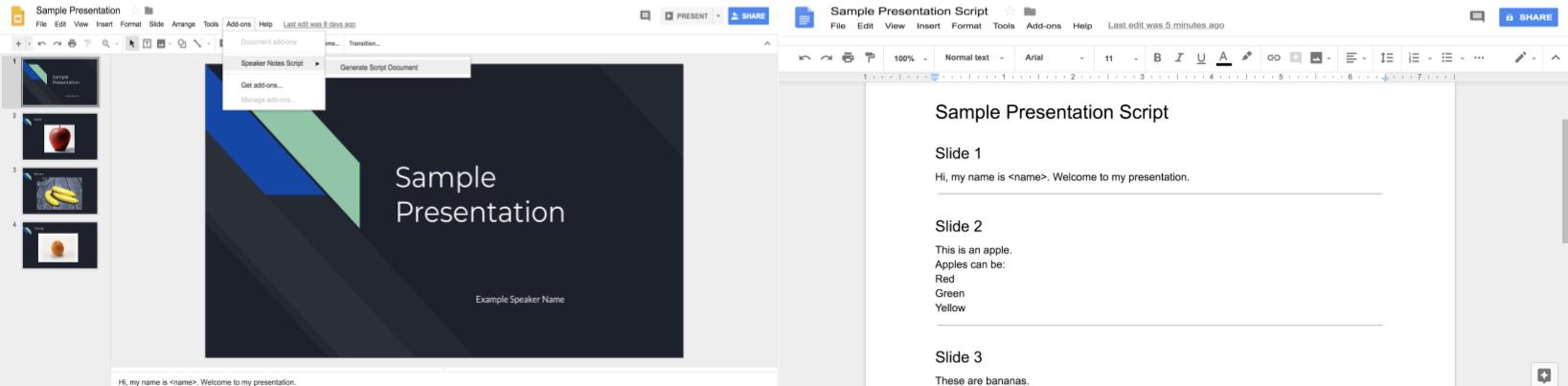
Task: Open comments history in Slides
Action: click(645, 16)
